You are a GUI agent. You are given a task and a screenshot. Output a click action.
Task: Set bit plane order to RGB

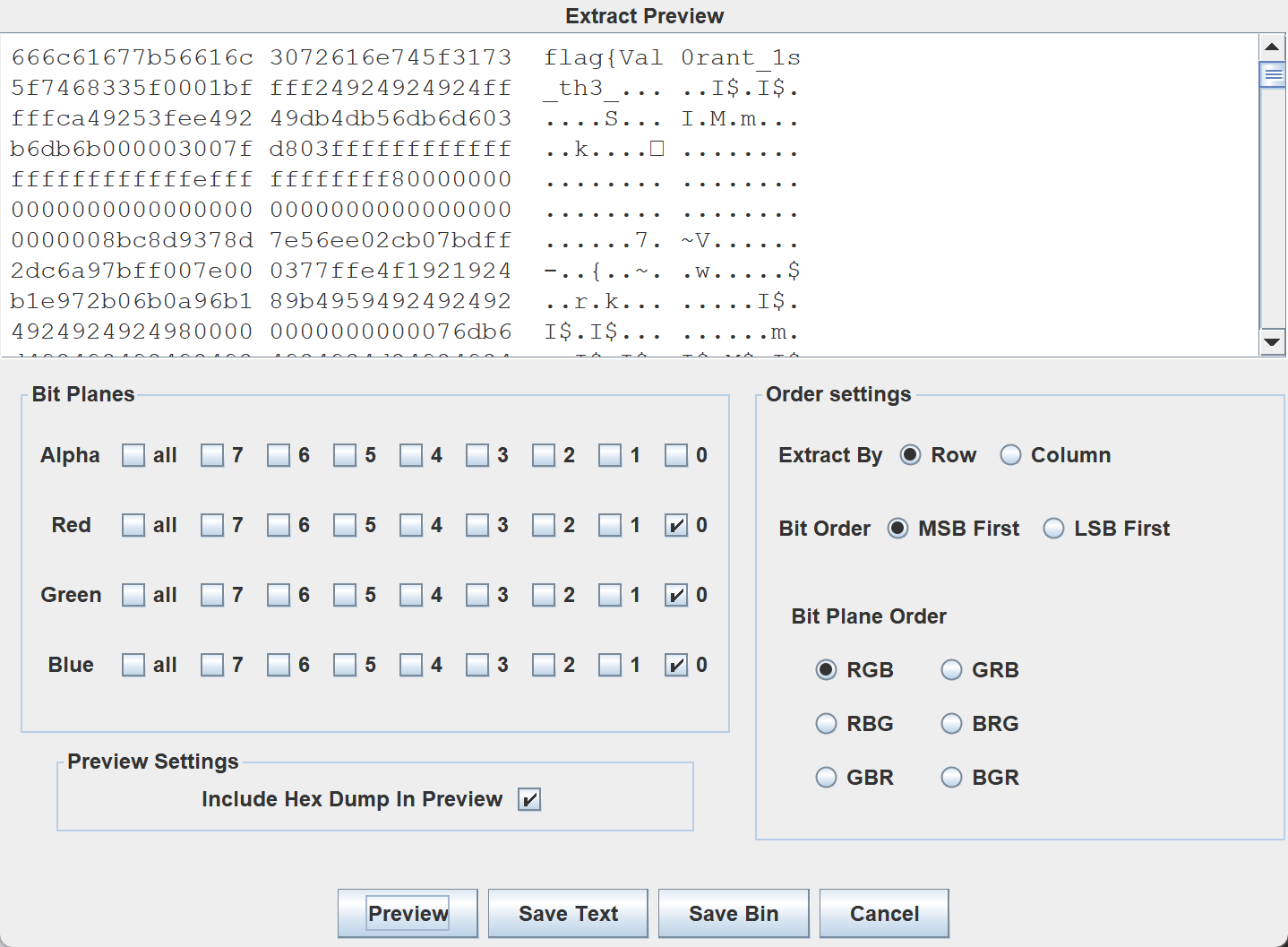(827, 670)
